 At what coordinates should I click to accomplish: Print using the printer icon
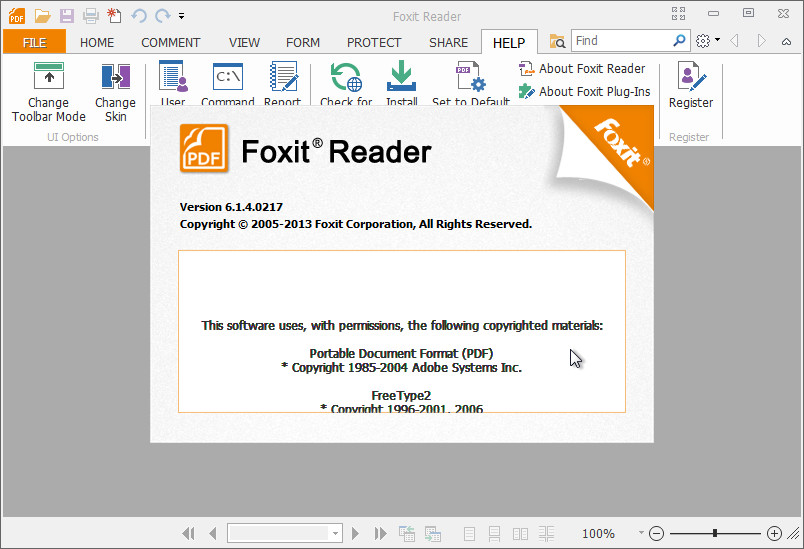click(91, 16)
